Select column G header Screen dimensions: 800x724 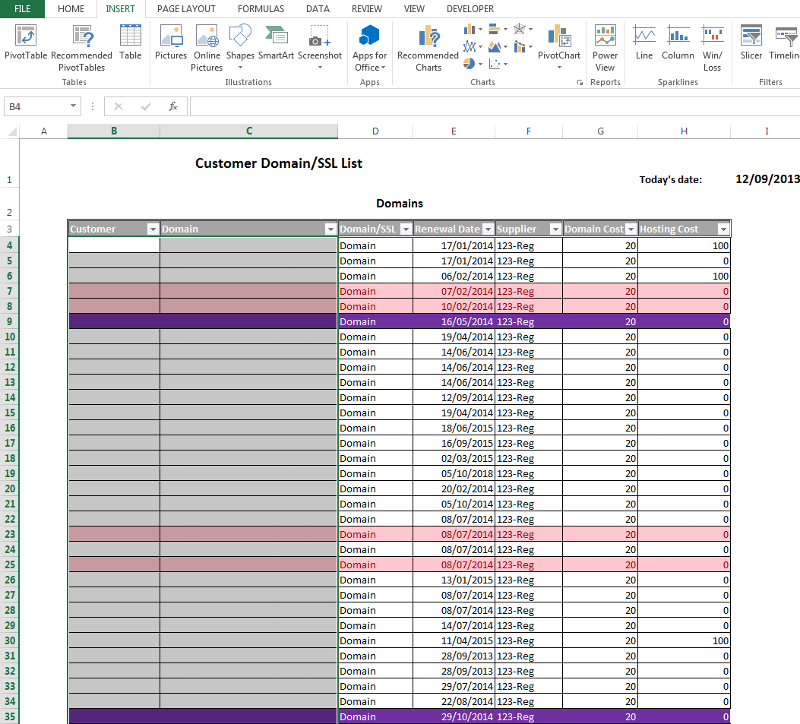tap(600, 131)
